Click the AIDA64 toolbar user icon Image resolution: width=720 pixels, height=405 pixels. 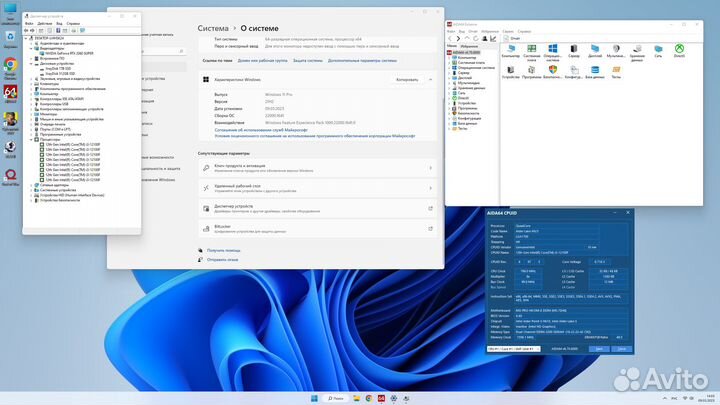[484, 39]
